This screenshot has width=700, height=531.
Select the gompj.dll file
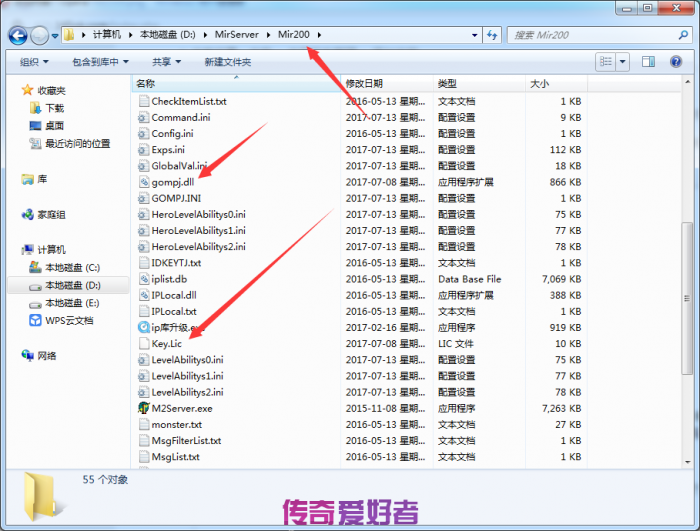pos(172,182)
